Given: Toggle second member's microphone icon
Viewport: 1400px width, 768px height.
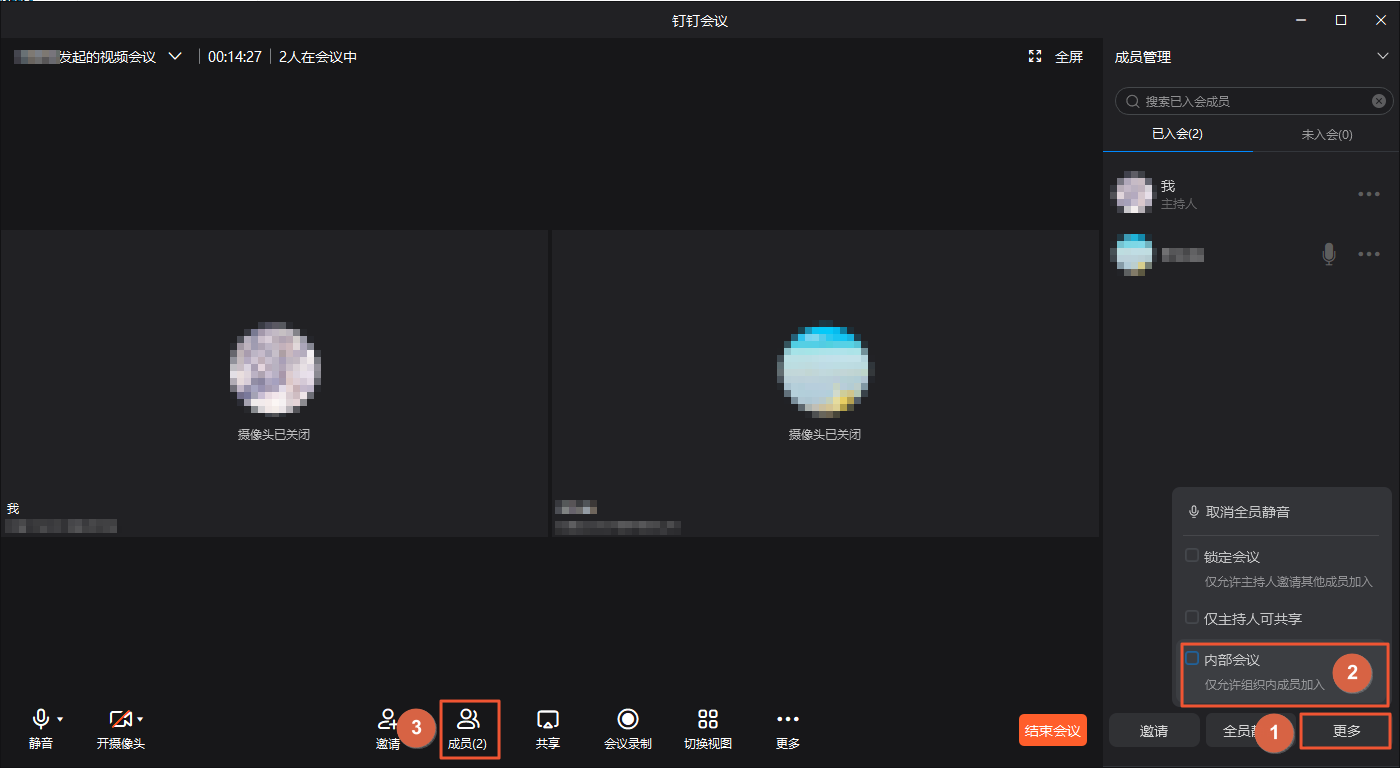Looking at the screenshot, I should tap(1328, 254).
